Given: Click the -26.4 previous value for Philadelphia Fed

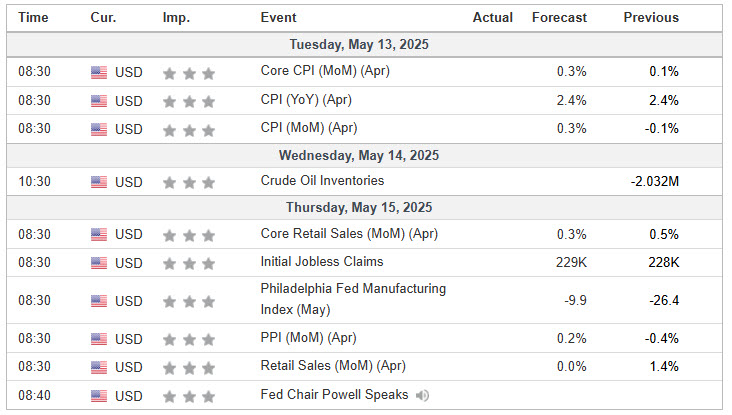Looking at the screenshot, I should point(664,300).
